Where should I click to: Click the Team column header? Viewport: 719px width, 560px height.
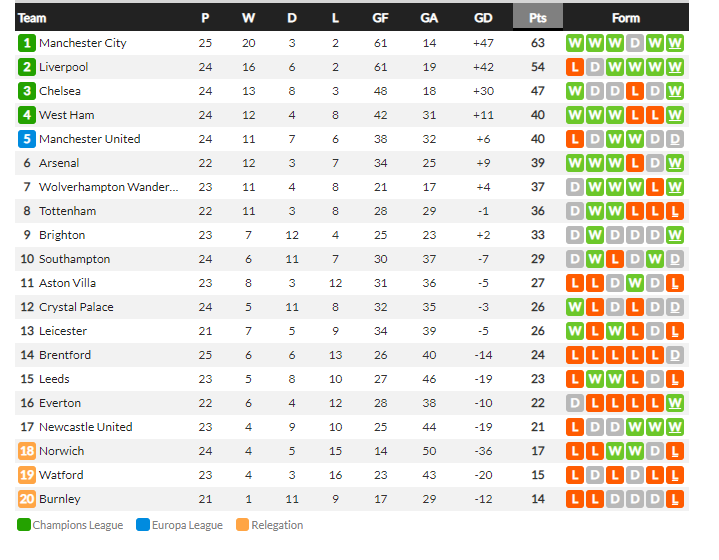point(32,18)
